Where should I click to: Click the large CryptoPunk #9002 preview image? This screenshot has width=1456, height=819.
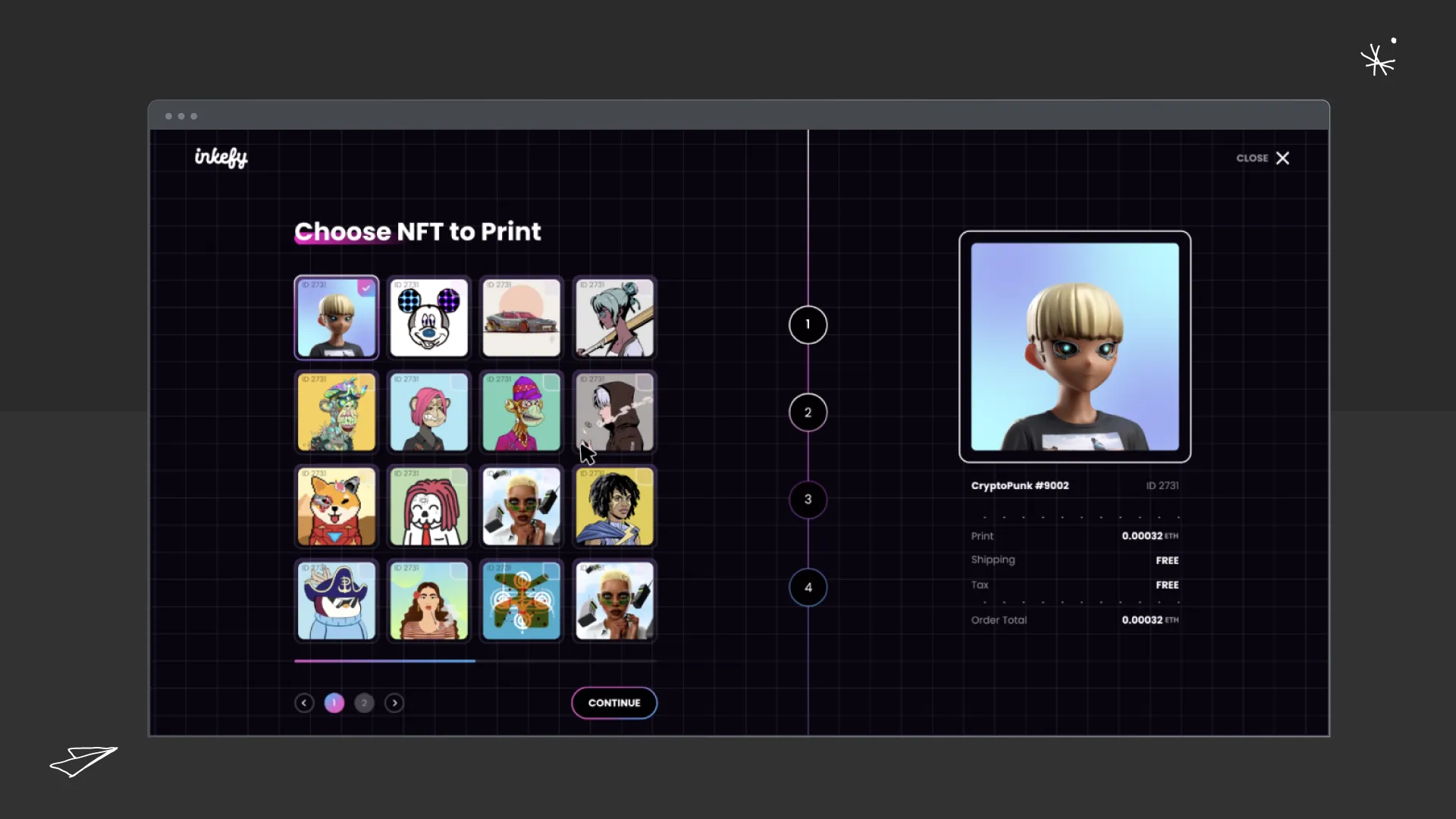(x=1074, y=347)
